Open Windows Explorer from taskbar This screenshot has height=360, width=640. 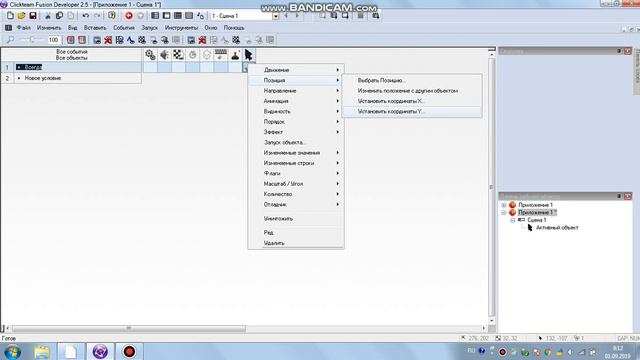(42, 351)
